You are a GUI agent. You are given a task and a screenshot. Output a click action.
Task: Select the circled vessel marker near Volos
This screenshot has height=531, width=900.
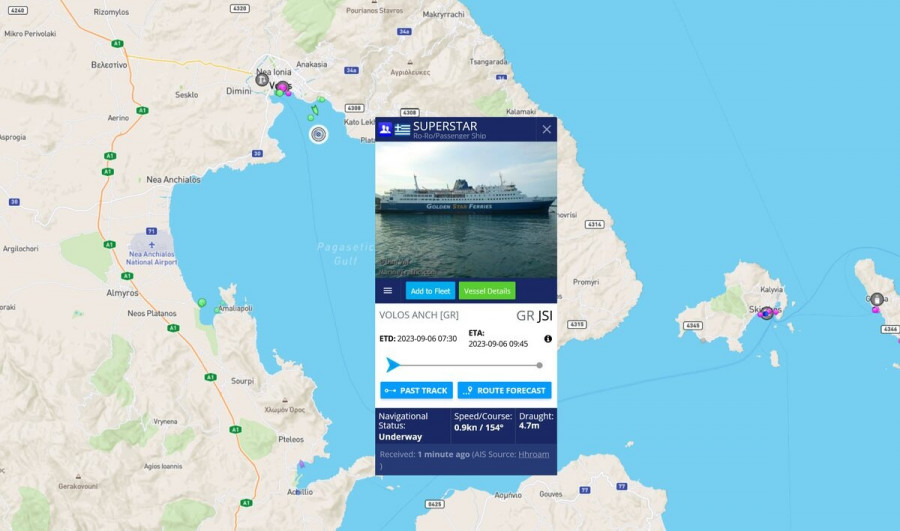coord(319,134)
